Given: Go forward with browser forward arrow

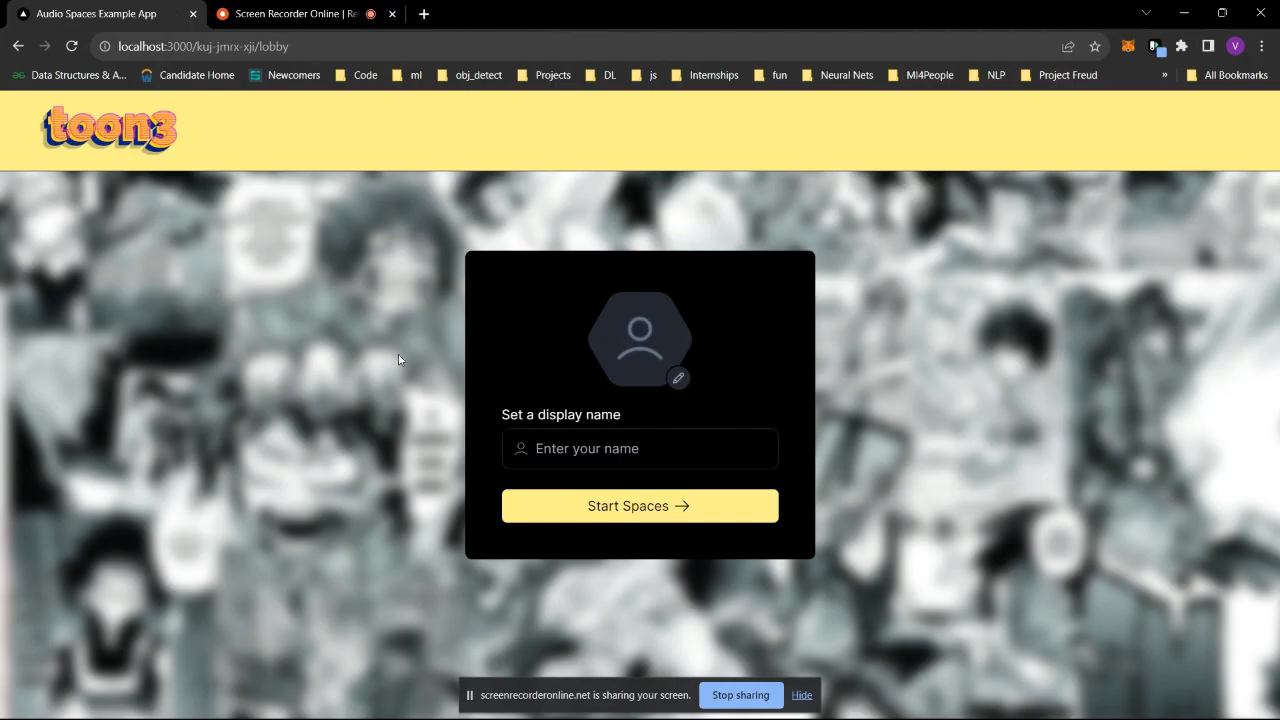Looking at the screenshot, I should pyautogui.click(x=45, y=46).
